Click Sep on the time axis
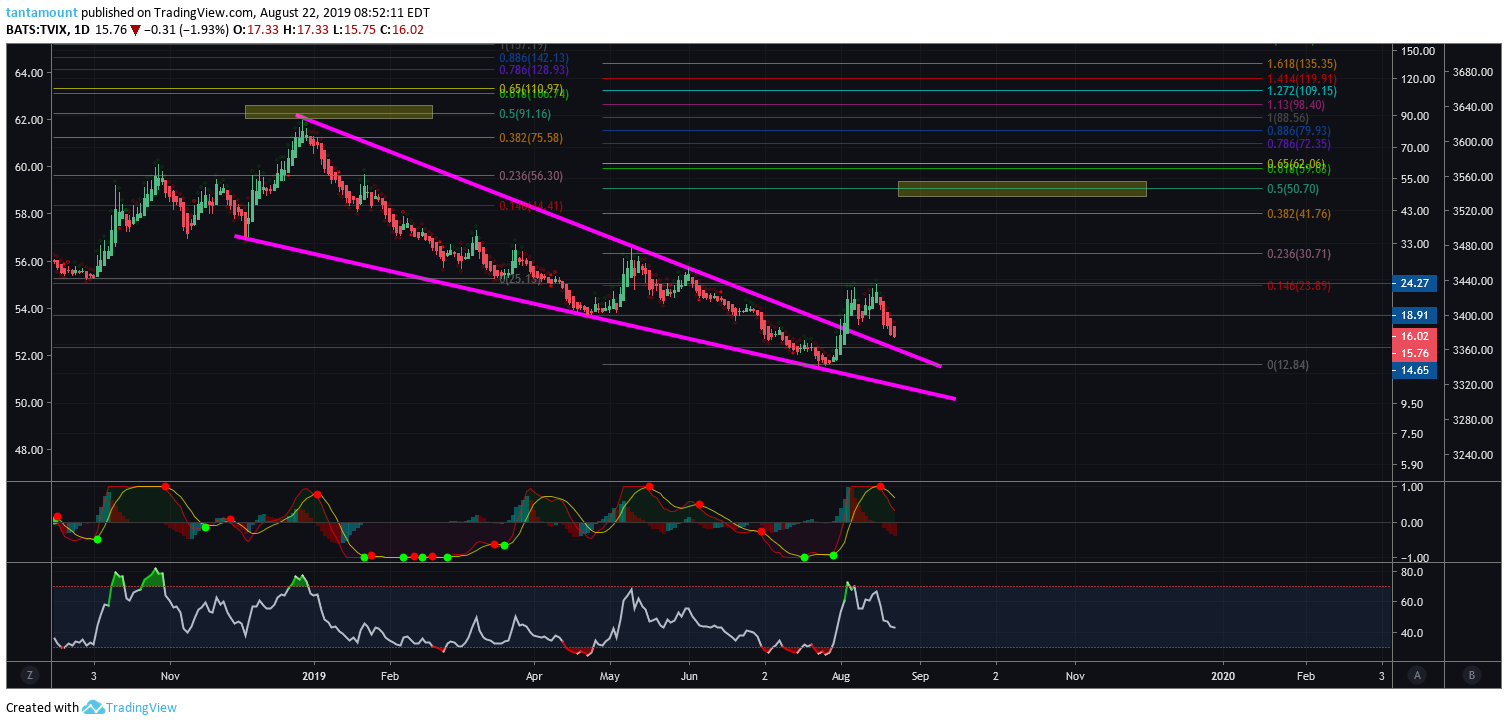This screenshot has height=725, width=1508. pyautogui.click(x=920, y=675)
